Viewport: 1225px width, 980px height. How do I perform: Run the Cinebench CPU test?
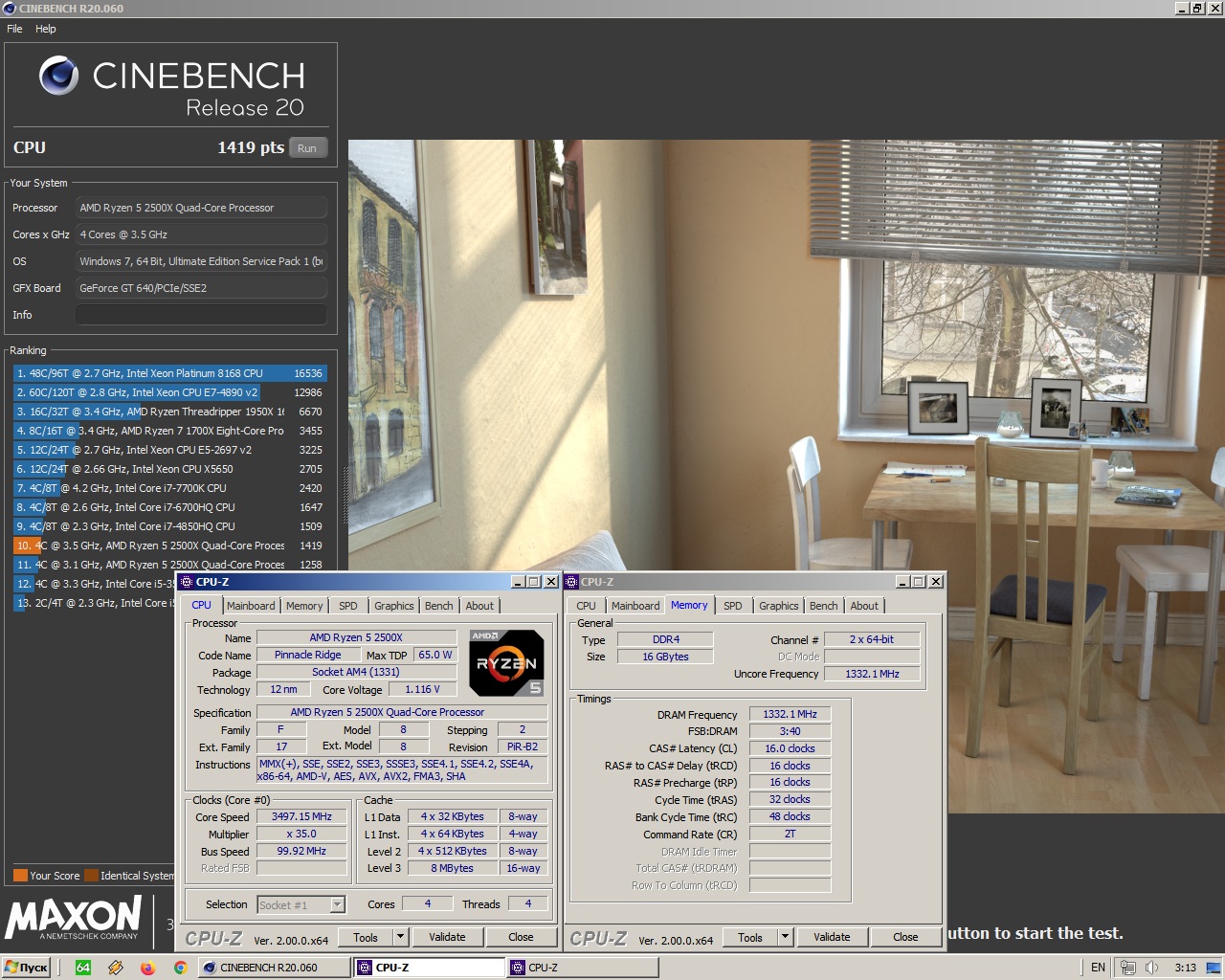click(306, 148)
